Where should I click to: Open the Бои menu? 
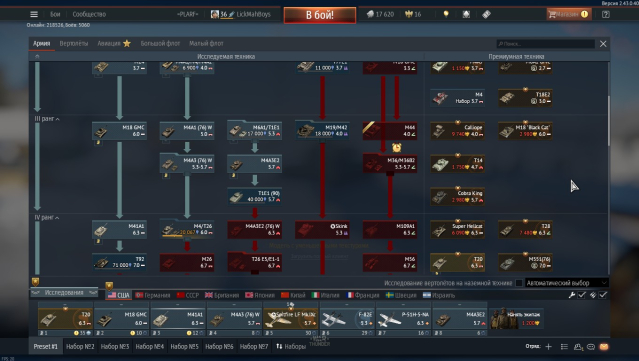[x=55, y=14]
